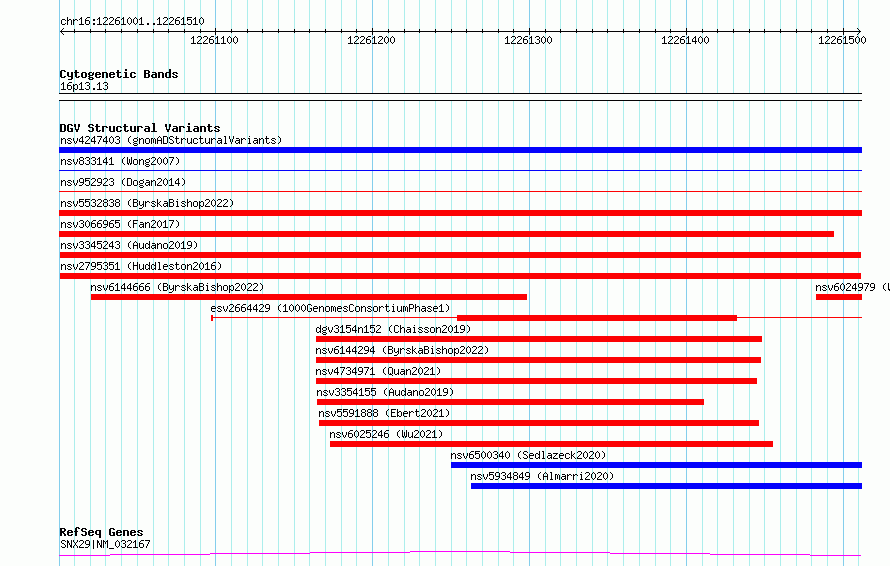890x566 pixels.
Task: Open the nsv6024979 label at right edge
Action: pyautogui.click(x=852, y=287)
